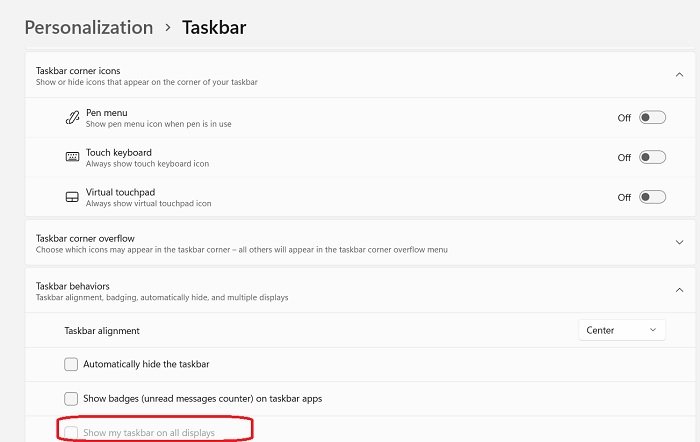This screenshot has width=700, height=442.
Task: Click the Pen menu row label
Action: click(106, 112)
